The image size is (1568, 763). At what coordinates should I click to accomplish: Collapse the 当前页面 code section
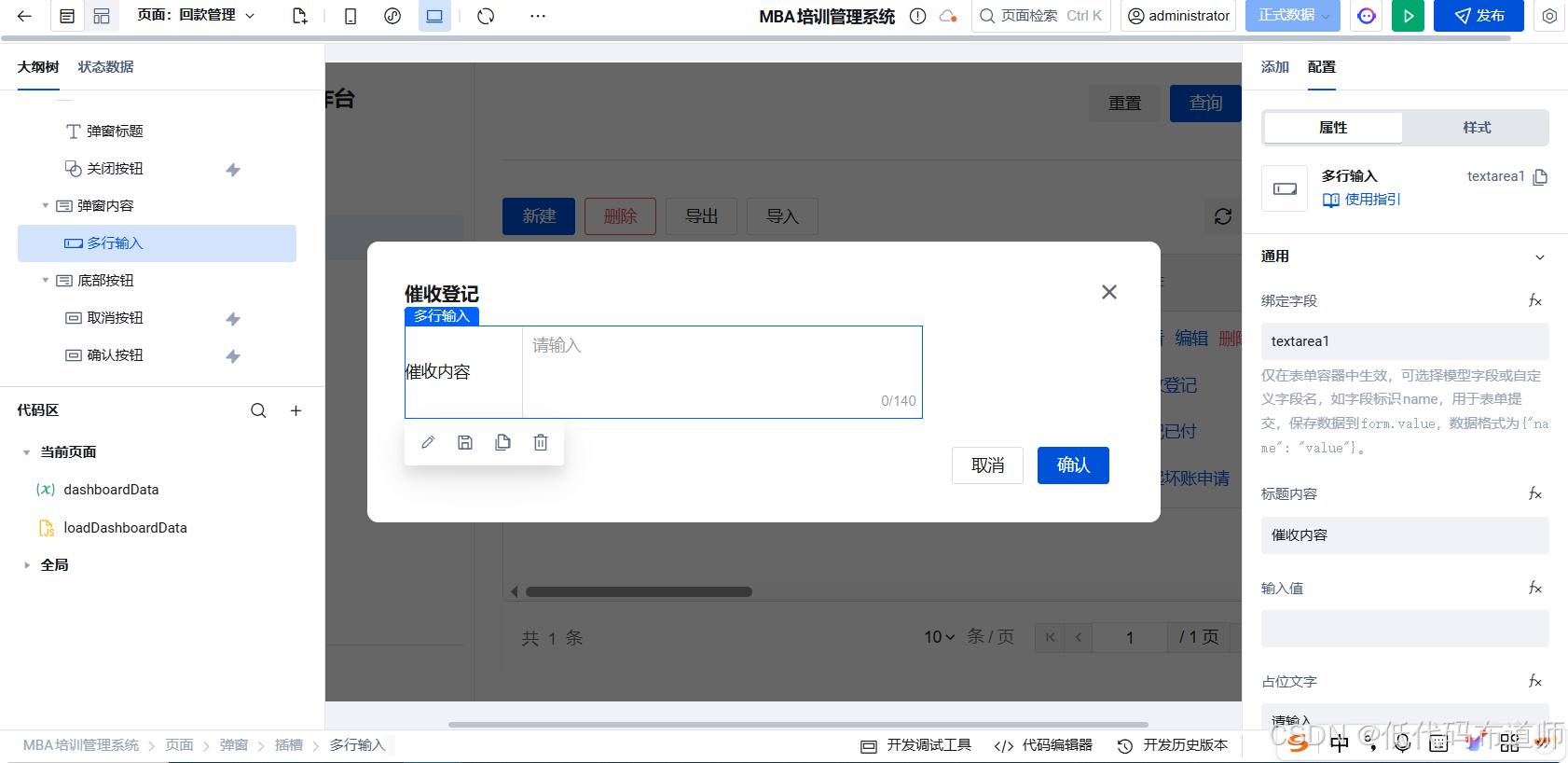click(26, 452)
